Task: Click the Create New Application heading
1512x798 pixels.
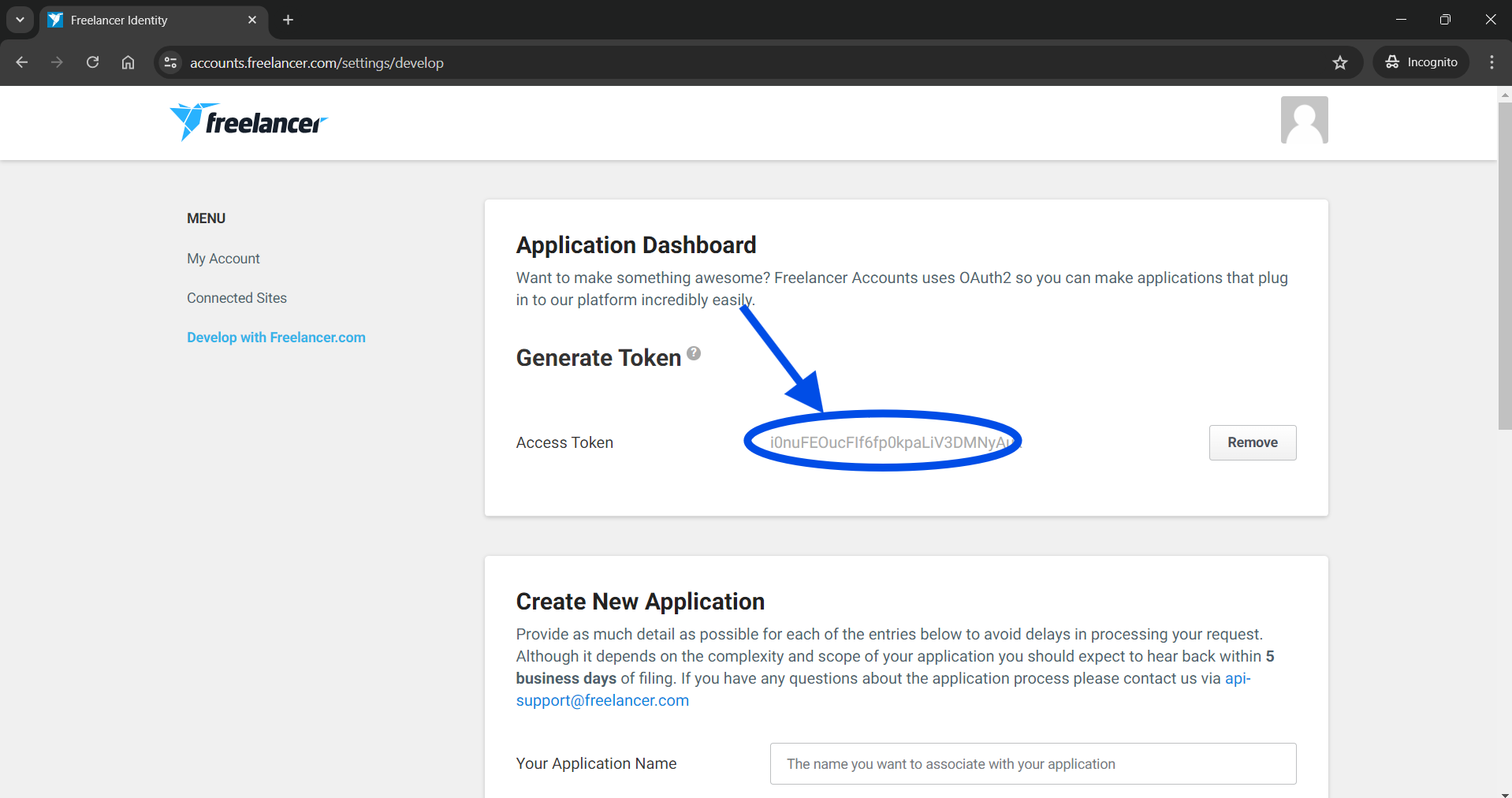Action: tap(640, 602)
